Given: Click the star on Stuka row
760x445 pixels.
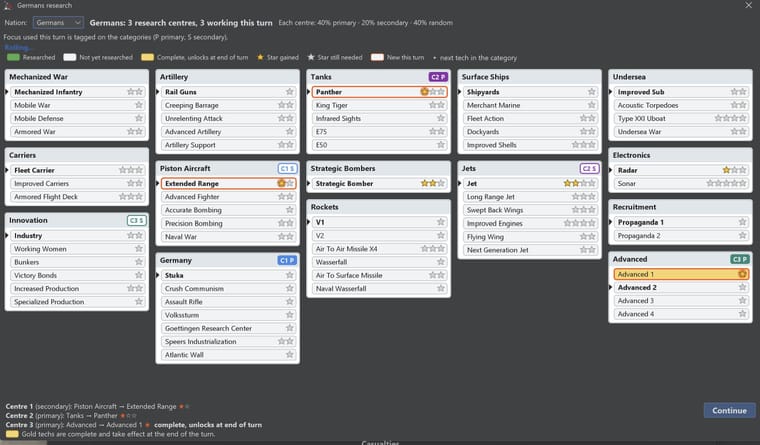Looking at the screenshot, I should [290, 275].
